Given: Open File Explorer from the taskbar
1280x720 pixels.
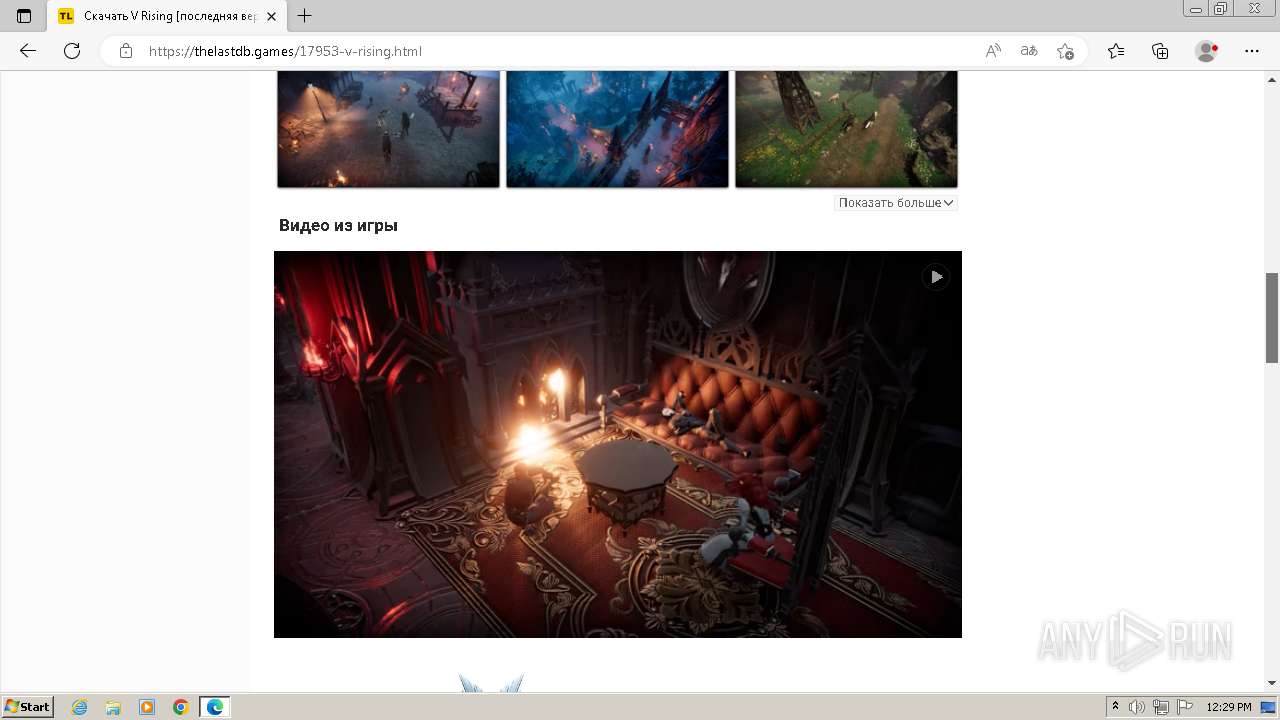Looking at the screenshot, I should [113, 707].
